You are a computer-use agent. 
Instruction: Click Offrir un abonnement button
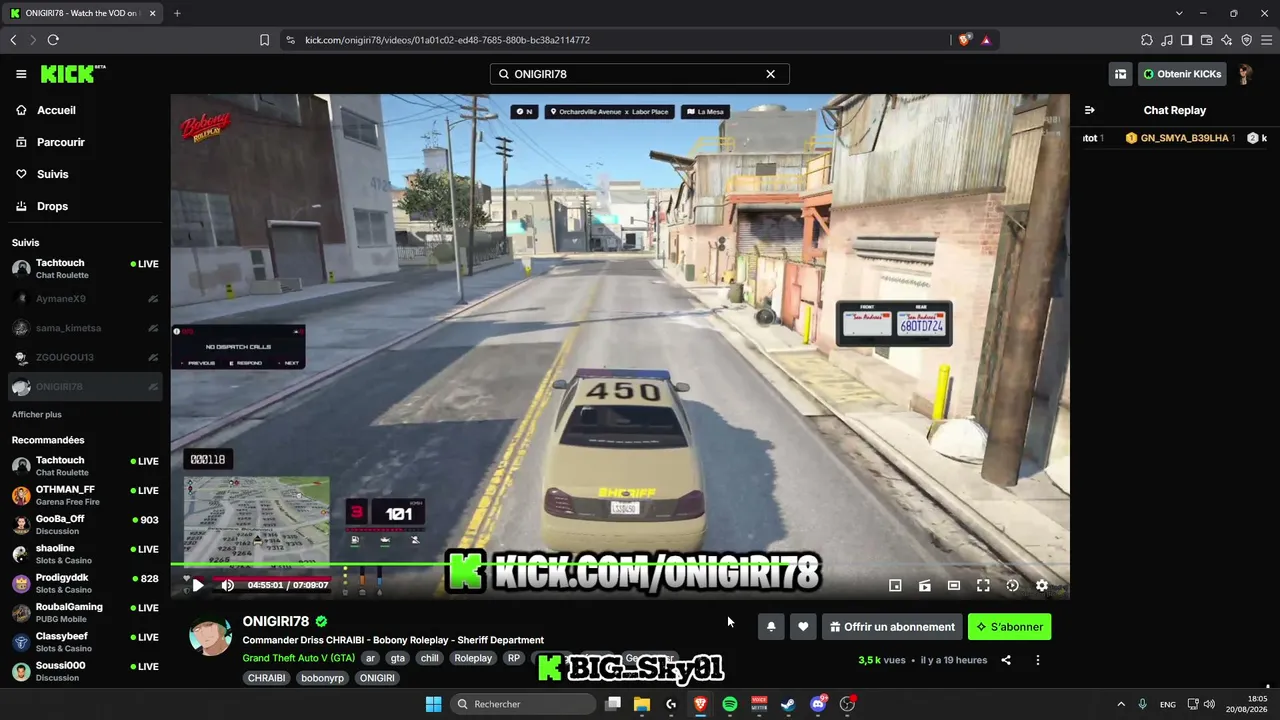(x=892, y=627)
